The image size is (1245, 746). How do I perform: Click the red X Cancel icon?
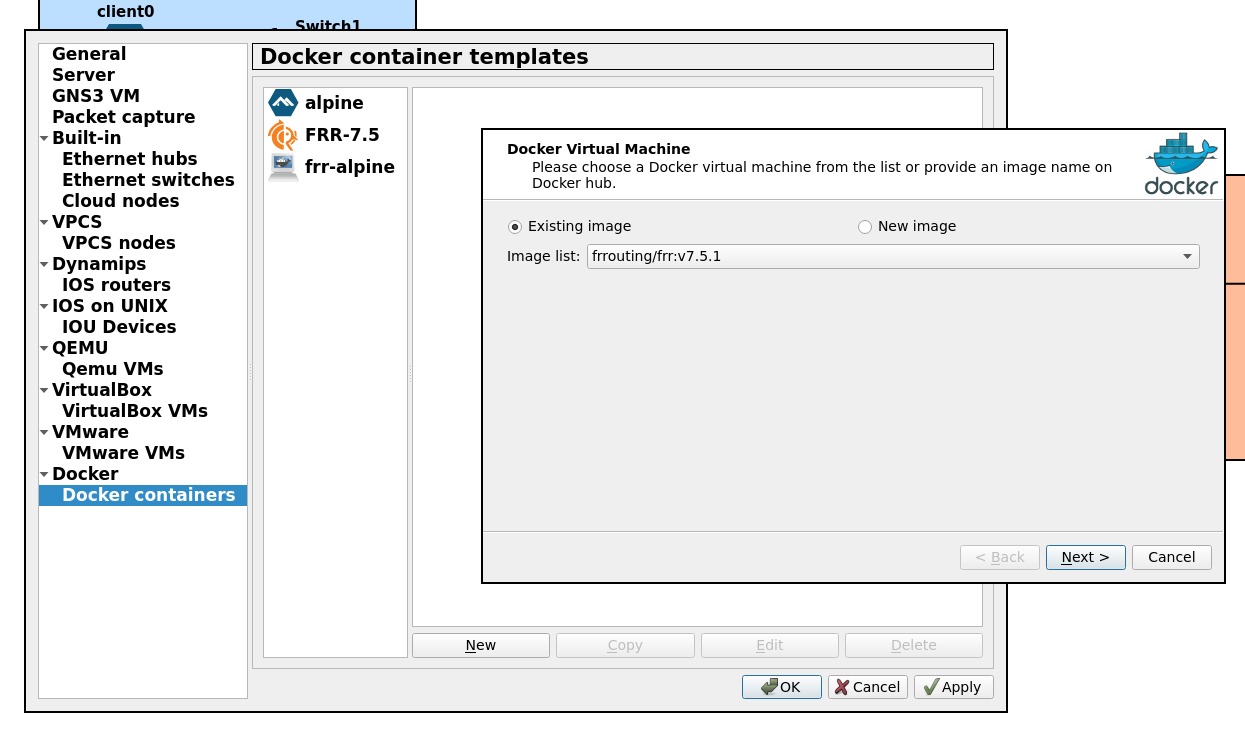point(842,687)
